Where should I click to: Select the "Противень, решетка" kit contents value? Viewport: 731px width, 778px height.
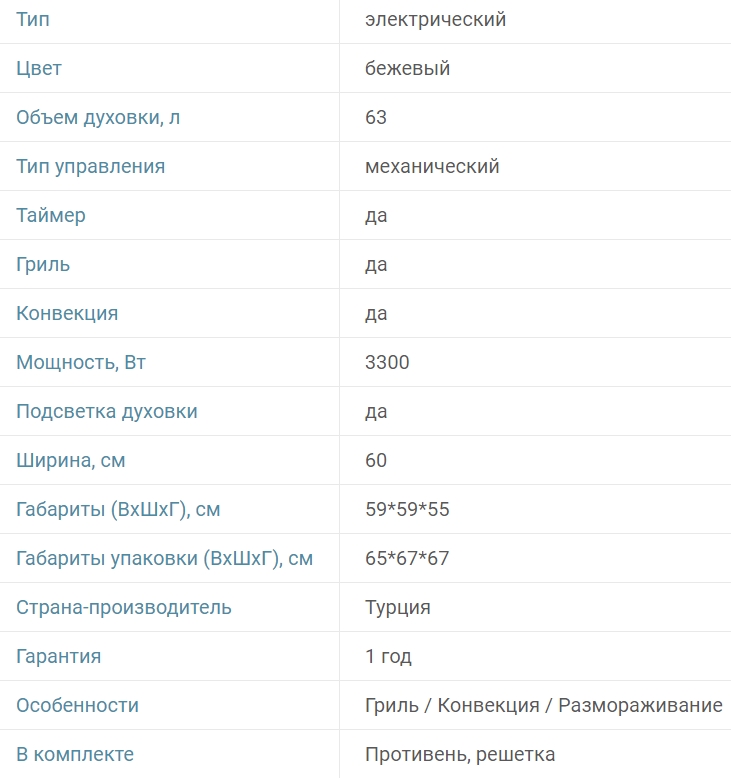click(460, 755)
